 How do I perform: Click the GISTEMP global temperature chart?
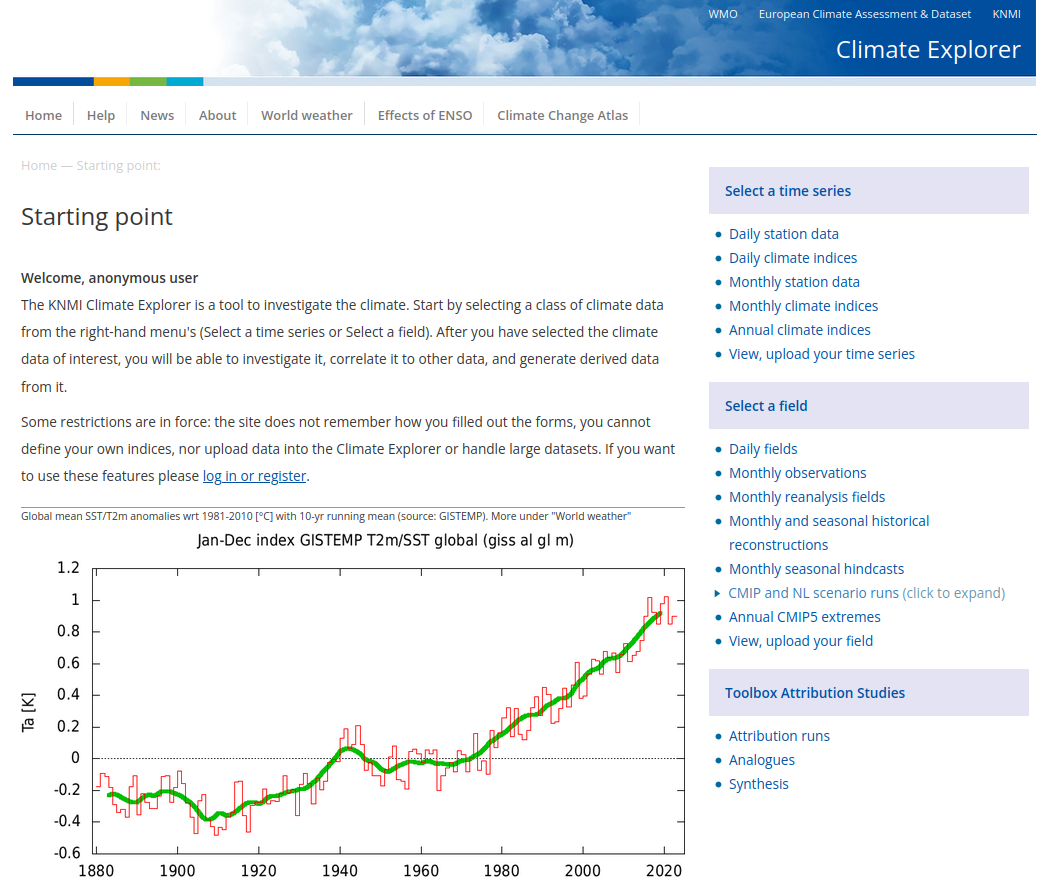(x=353, y=706)
